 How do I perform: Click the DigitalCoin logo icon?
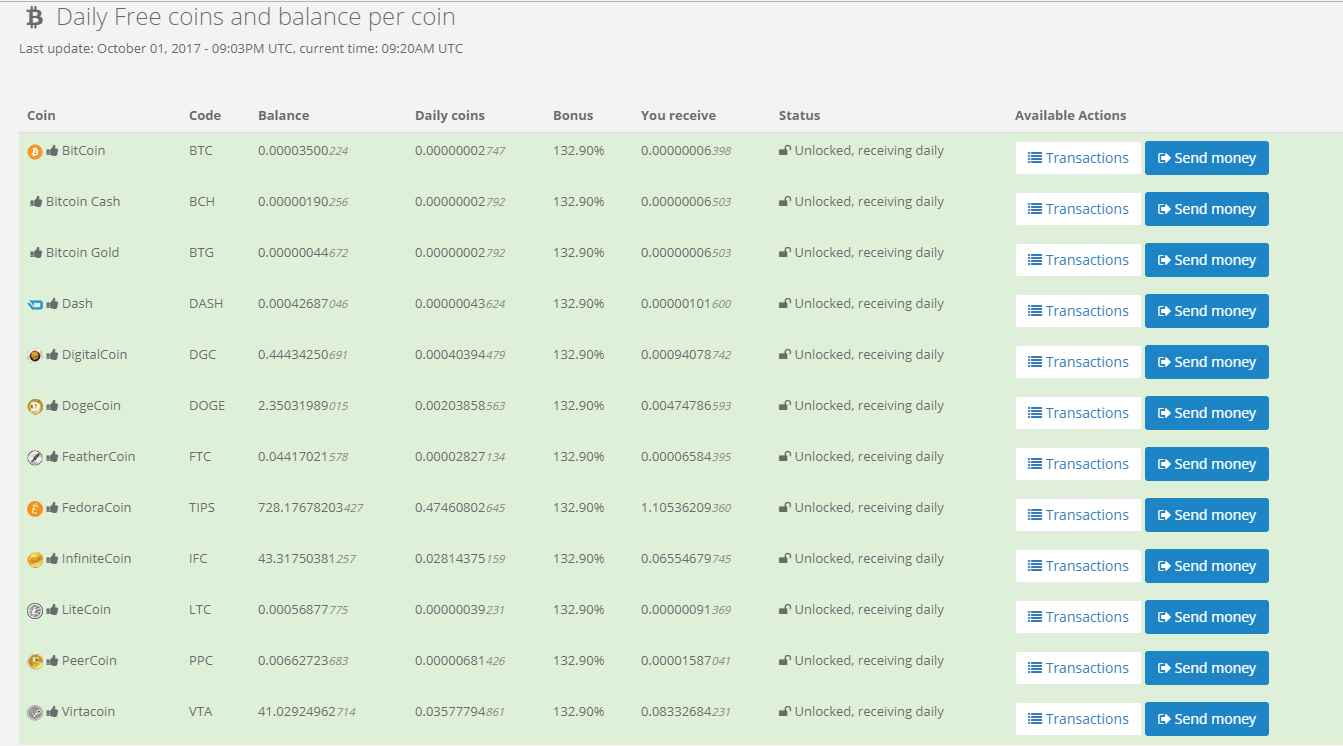pyautogui.click(x=35, y=356)
